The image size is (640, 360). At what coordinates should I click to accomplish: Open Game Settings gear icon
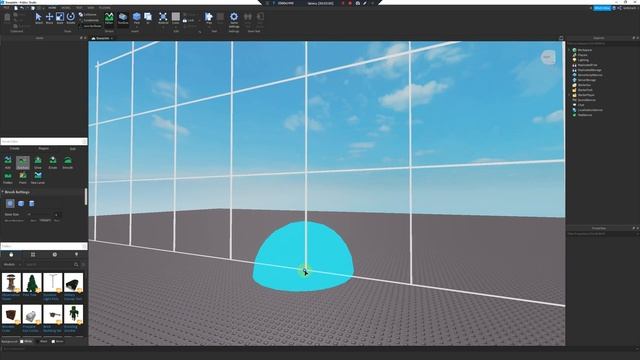point(234,18)
